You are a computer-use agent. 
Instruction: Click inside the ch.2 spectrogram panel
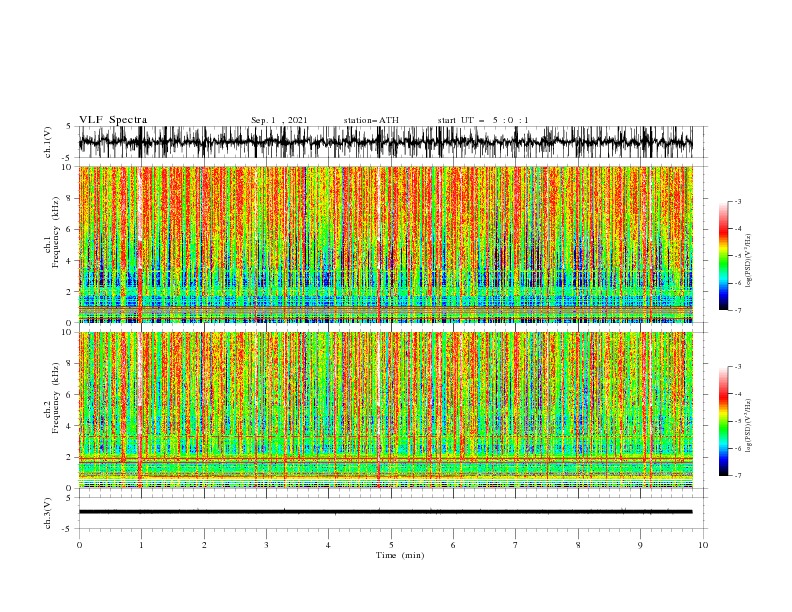pos(385,410)
